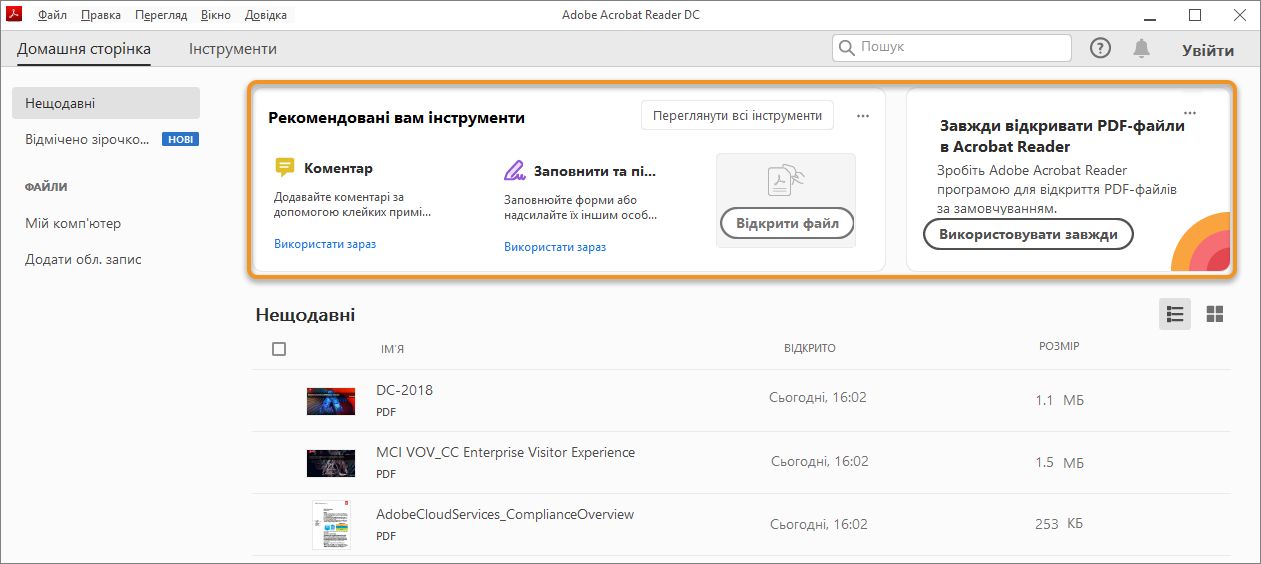1261x564 pixels.
Task: Open recommended tools more options ellipsis
Action: click(863, 116)
